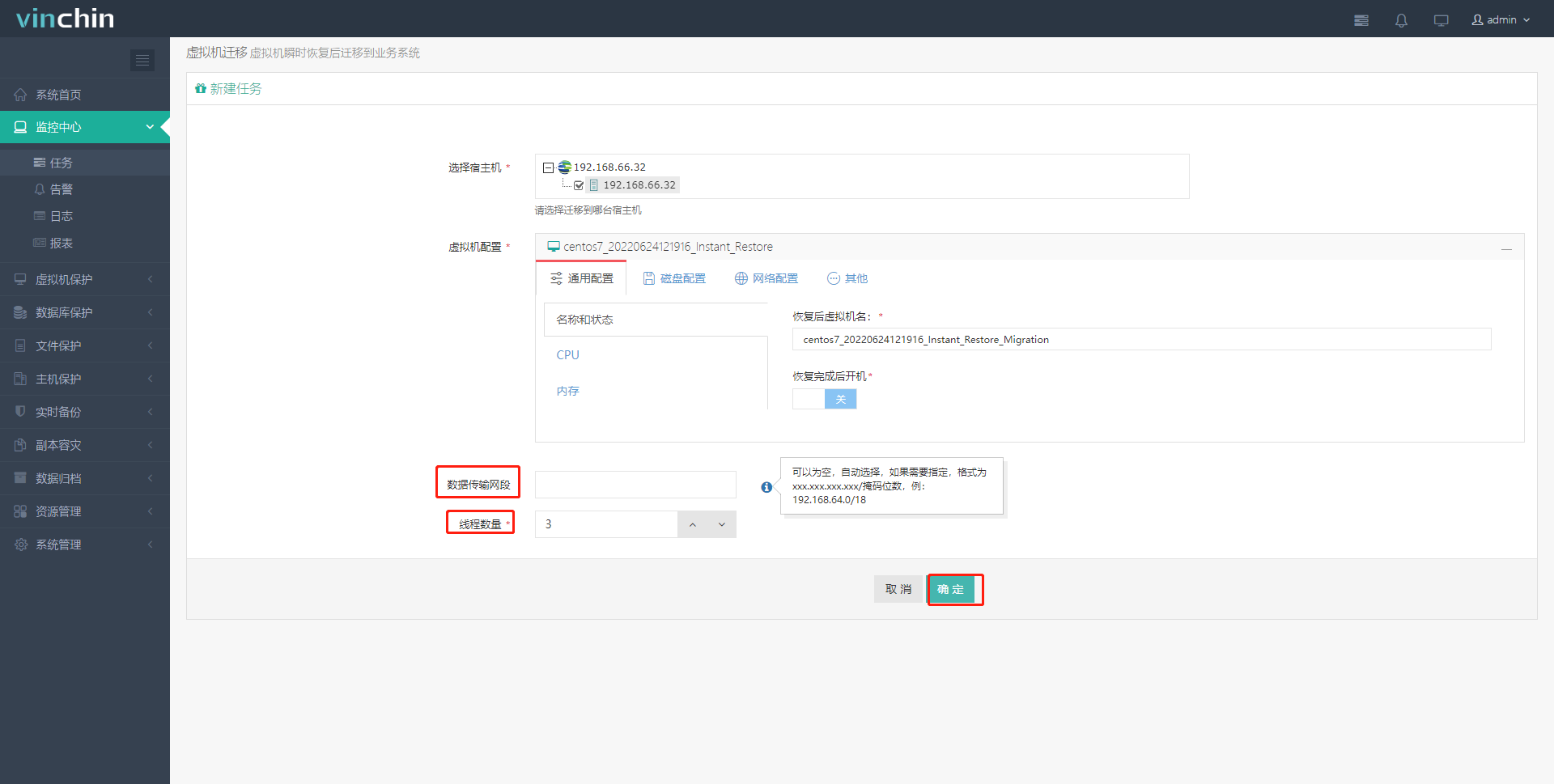This screenshot has height=784, width=1554.
Task: Expand the 数据归档 menu
Action: pos(85,478)
